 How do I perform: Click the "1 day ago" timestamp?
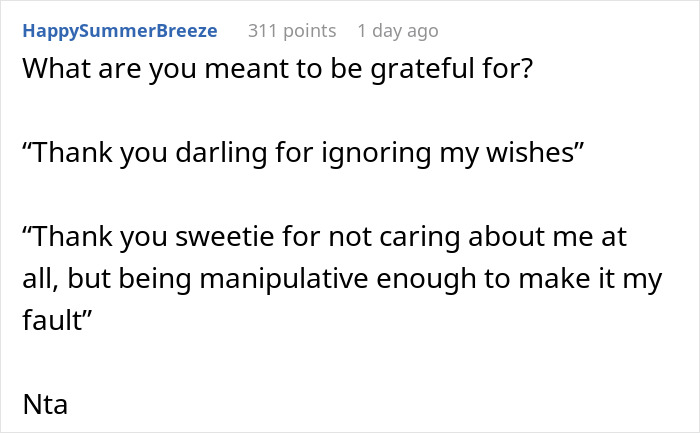pyautogui.click(x=397, y=31)
